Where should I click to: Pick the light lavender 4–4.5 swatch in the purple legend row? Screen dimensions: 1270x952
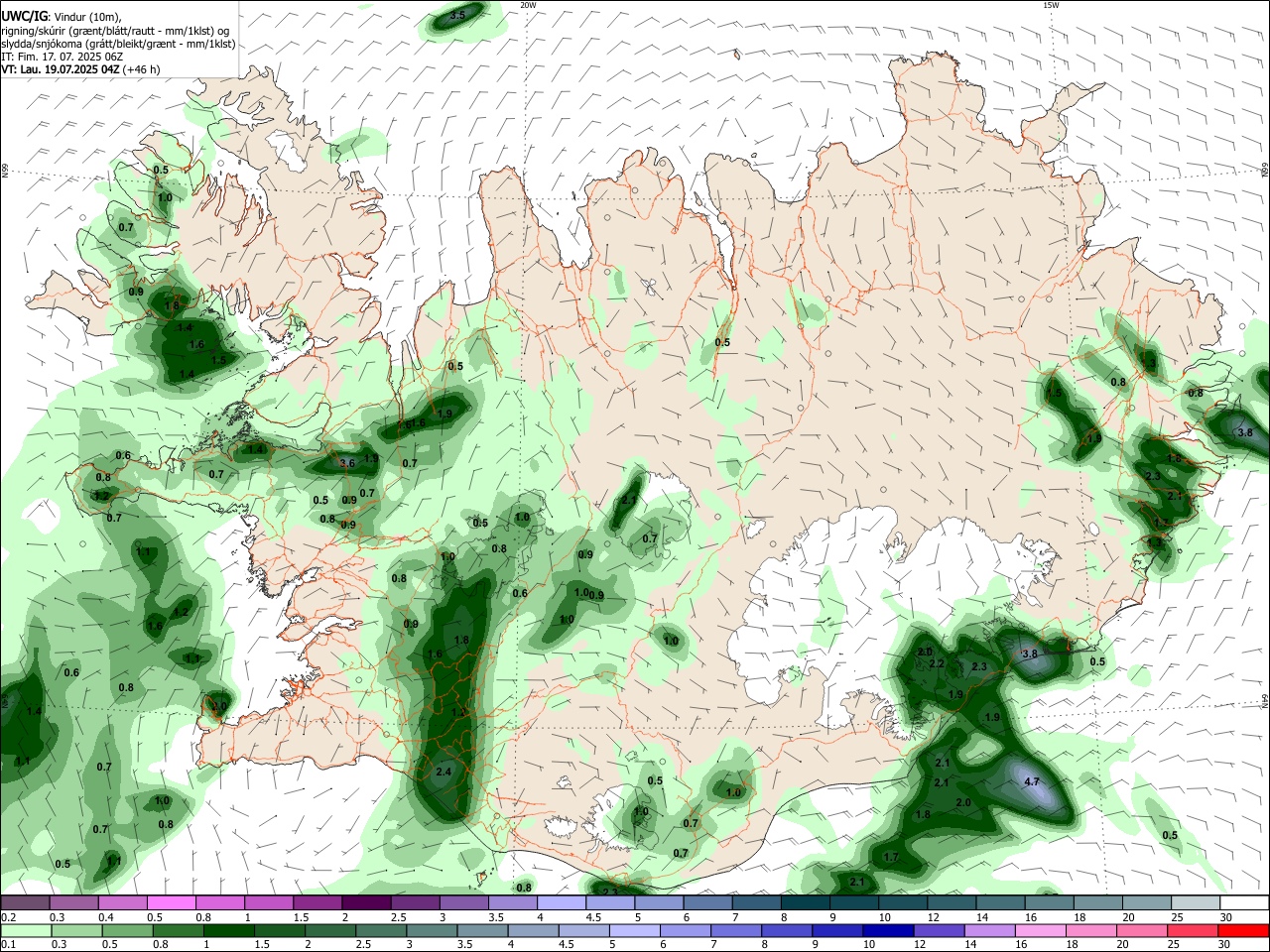560,902
